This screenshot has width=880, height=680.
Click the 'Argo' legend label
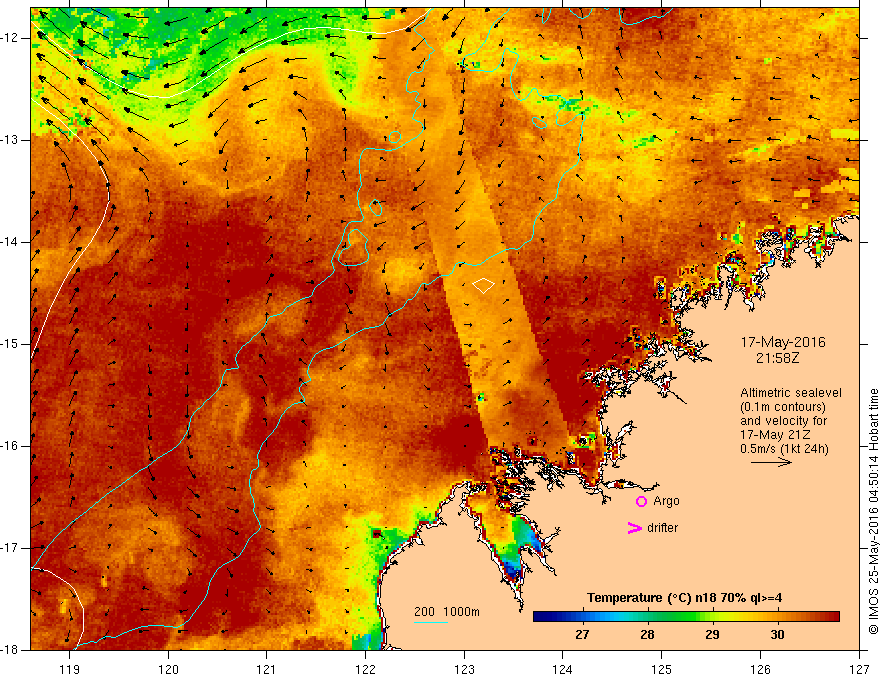pyautogui.click(x=666, y=501)
